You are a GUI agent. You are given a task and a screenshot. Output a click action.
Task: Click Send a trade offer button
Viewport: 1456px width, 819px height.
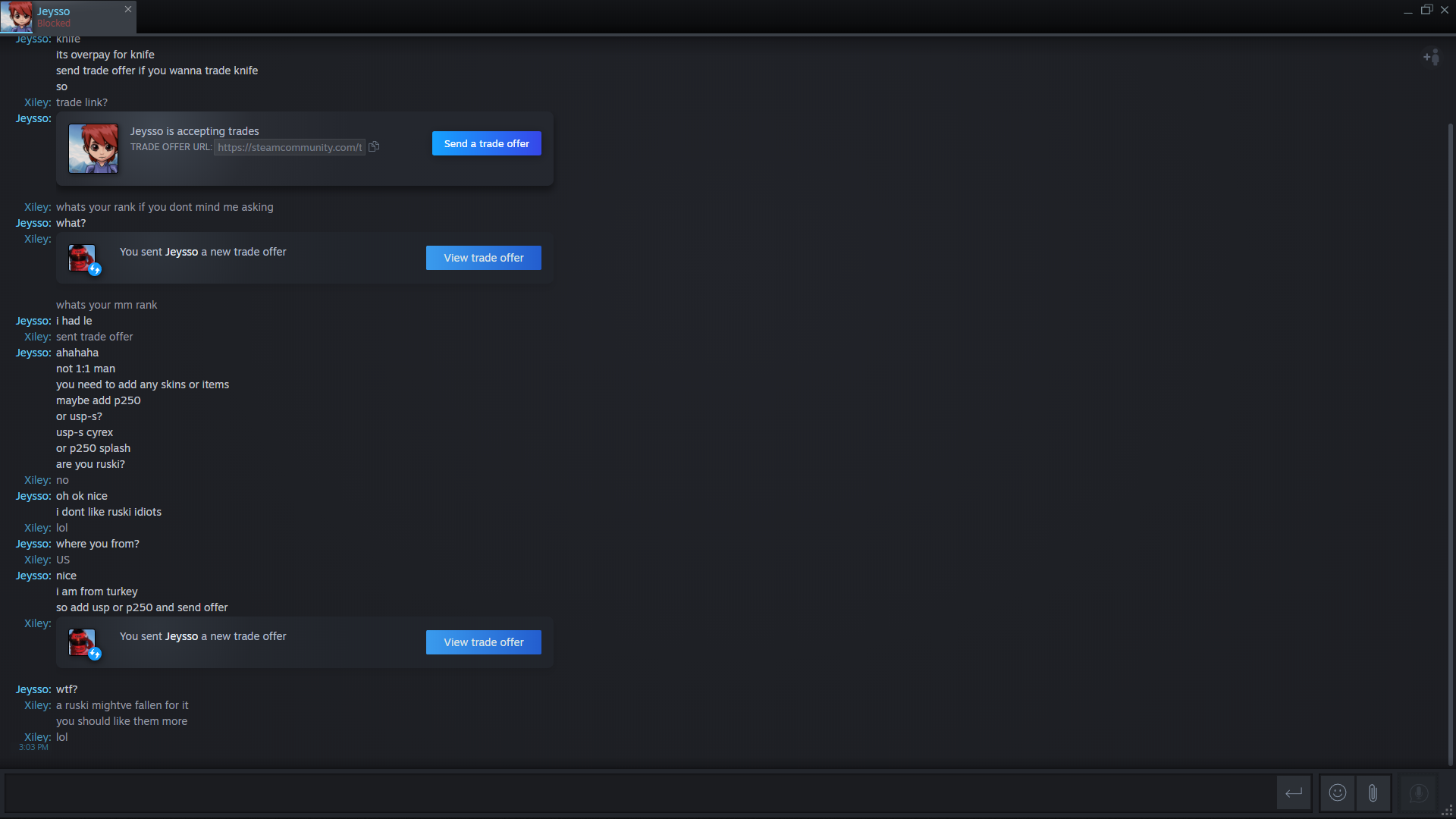tap(486, 144)
